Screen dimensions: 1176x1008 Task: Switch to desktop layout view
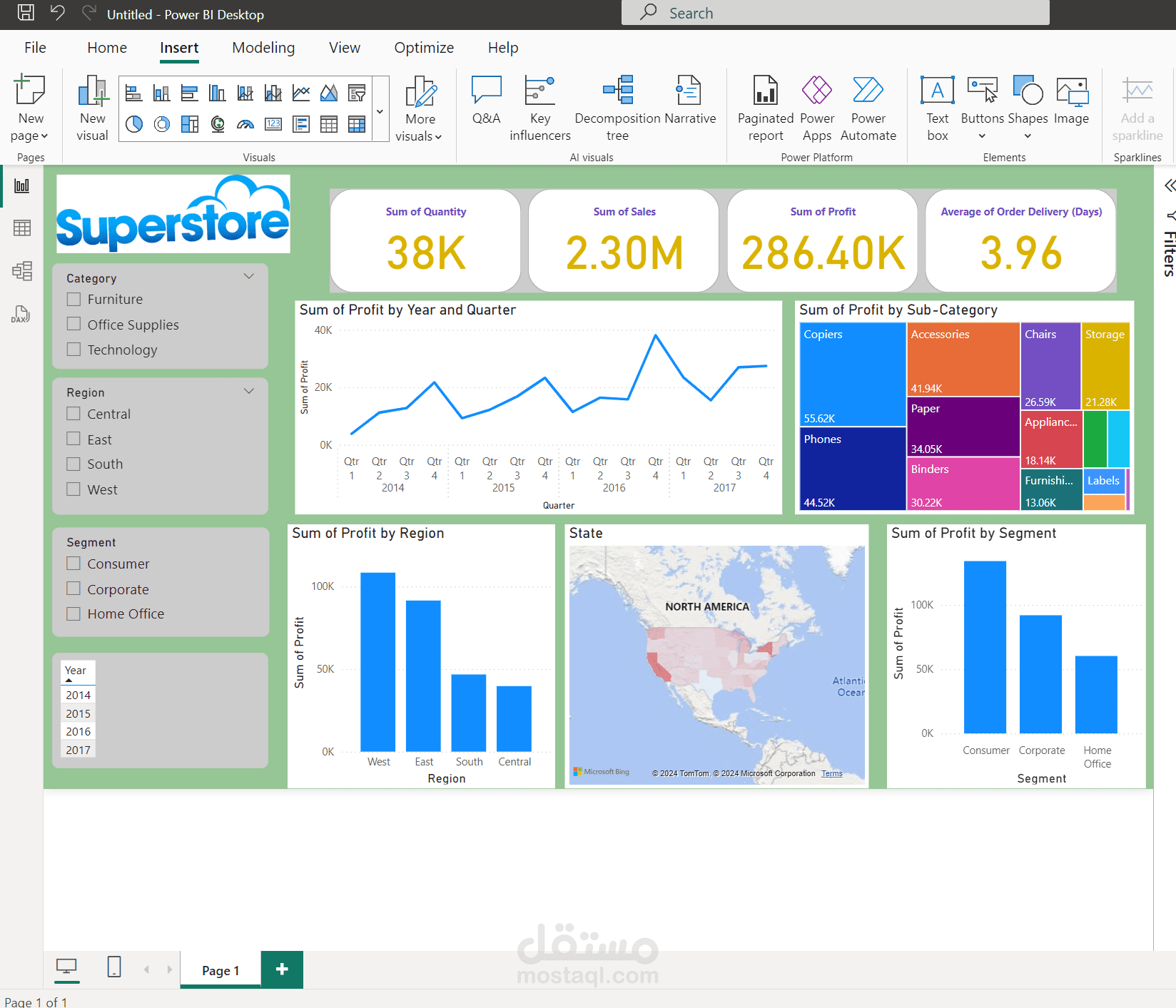[66, 967]
